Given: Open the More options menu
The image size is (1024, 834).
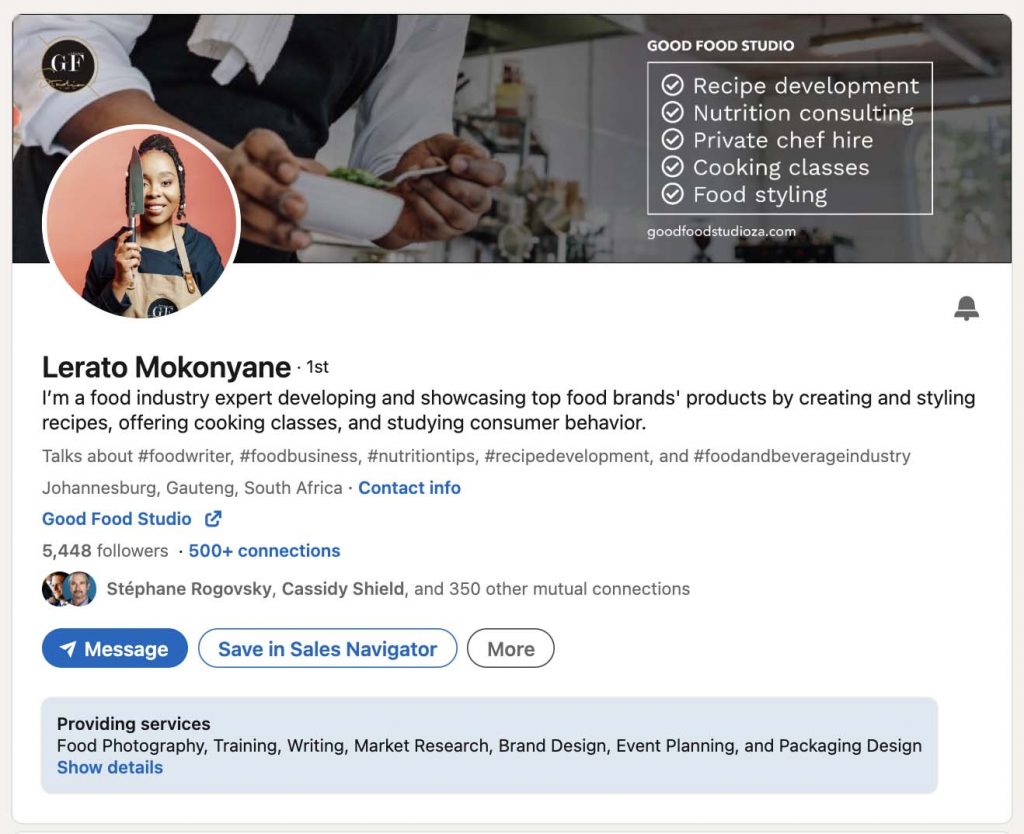Looking at the screenshot, I should 510,648.
